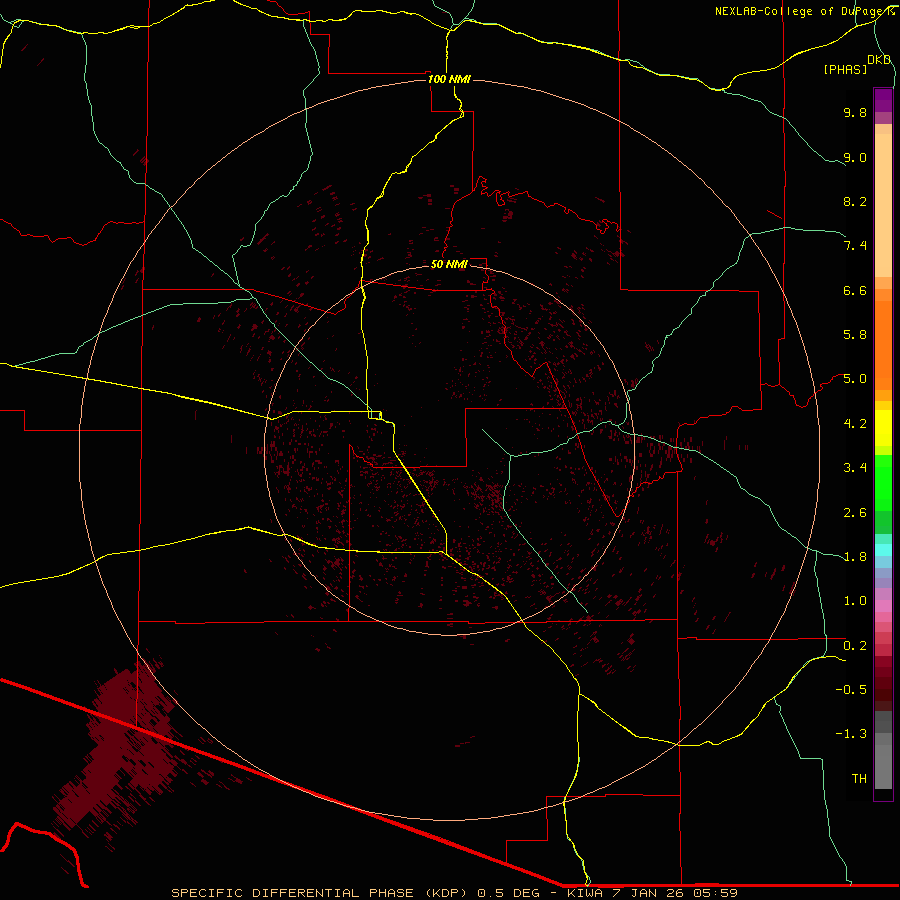Pick the cyan segment on the color bar
The image size is (900, 900).
[883, 549]
